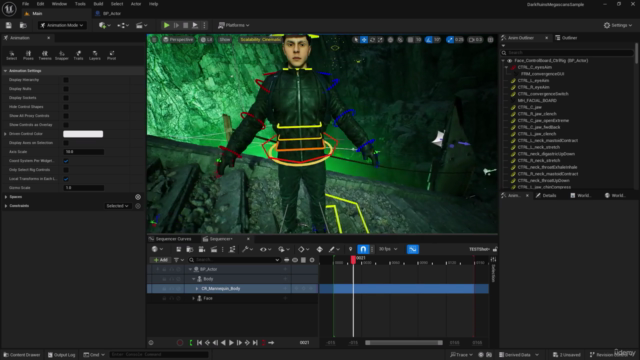The height and width of the screenshot is (360, 640).
Task: Switch to the Outliner tab
Action: [566, 38]
